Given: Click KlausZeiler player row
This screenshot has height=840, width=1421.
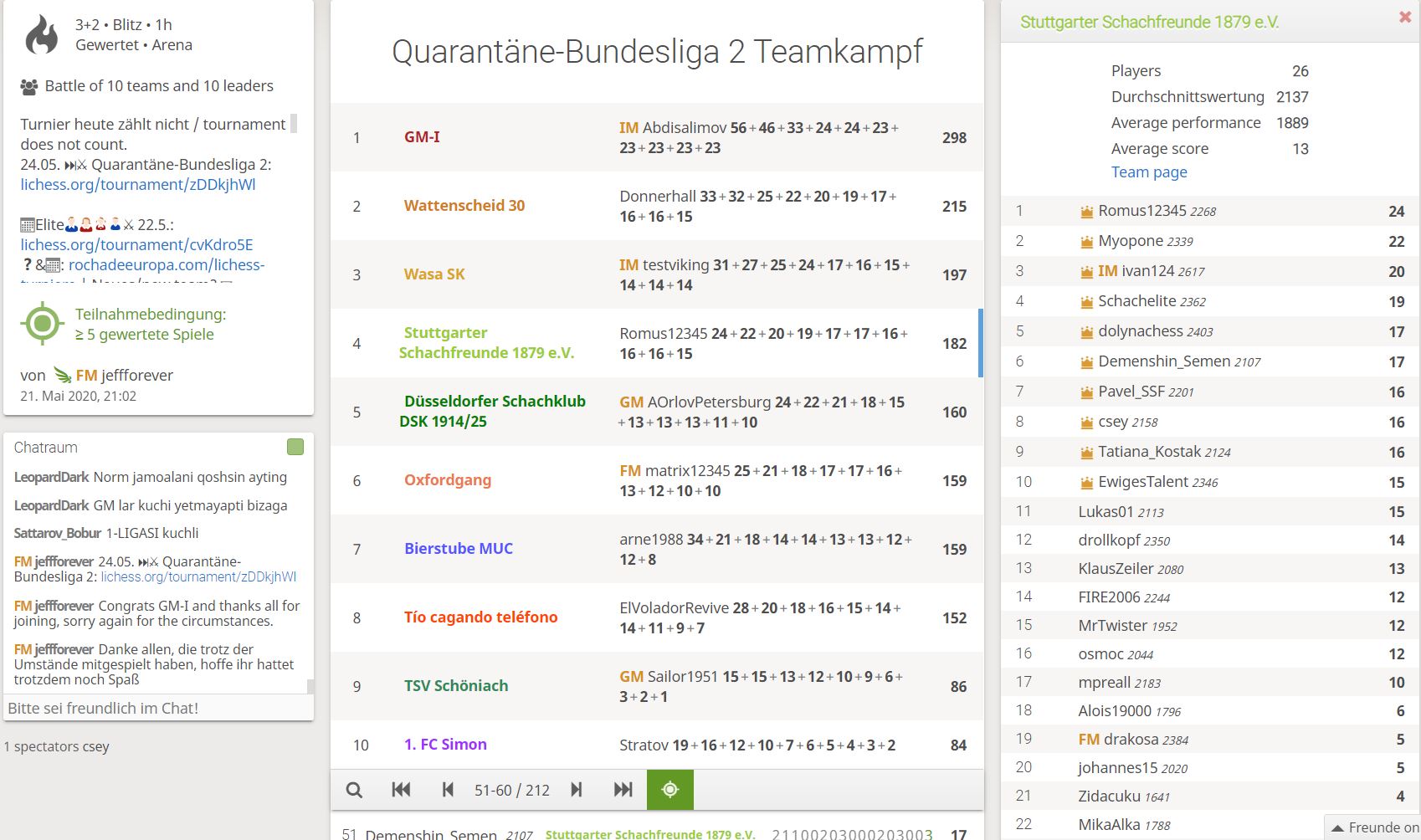Looking at the screenshot, I should pos(1210,568).
